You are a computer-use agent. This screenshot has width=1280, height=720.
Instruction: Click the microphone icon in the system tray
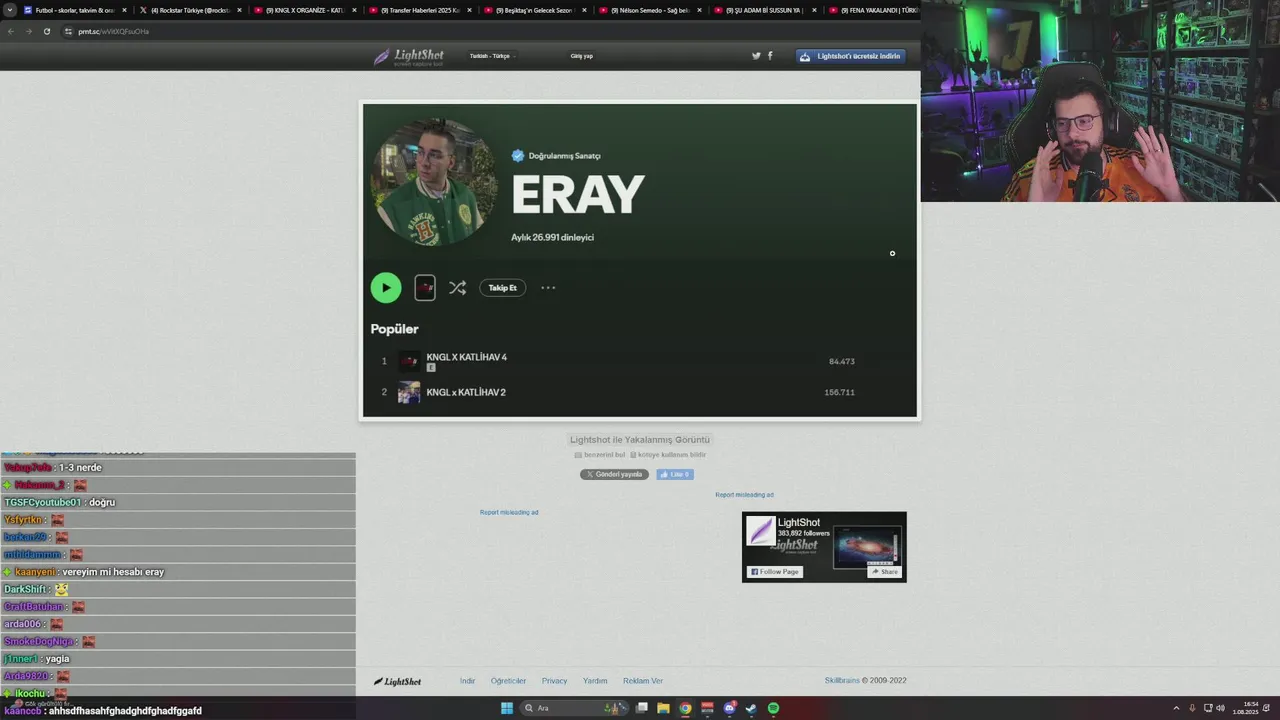pyautogui.click(x=1192, y=708)
